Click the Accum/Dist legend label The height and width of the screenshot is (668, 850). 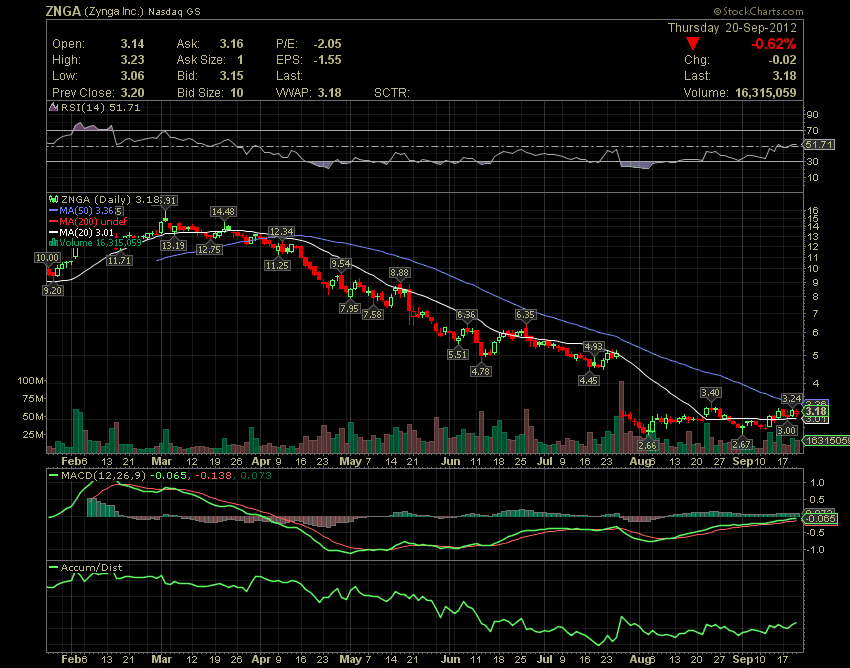91,567
